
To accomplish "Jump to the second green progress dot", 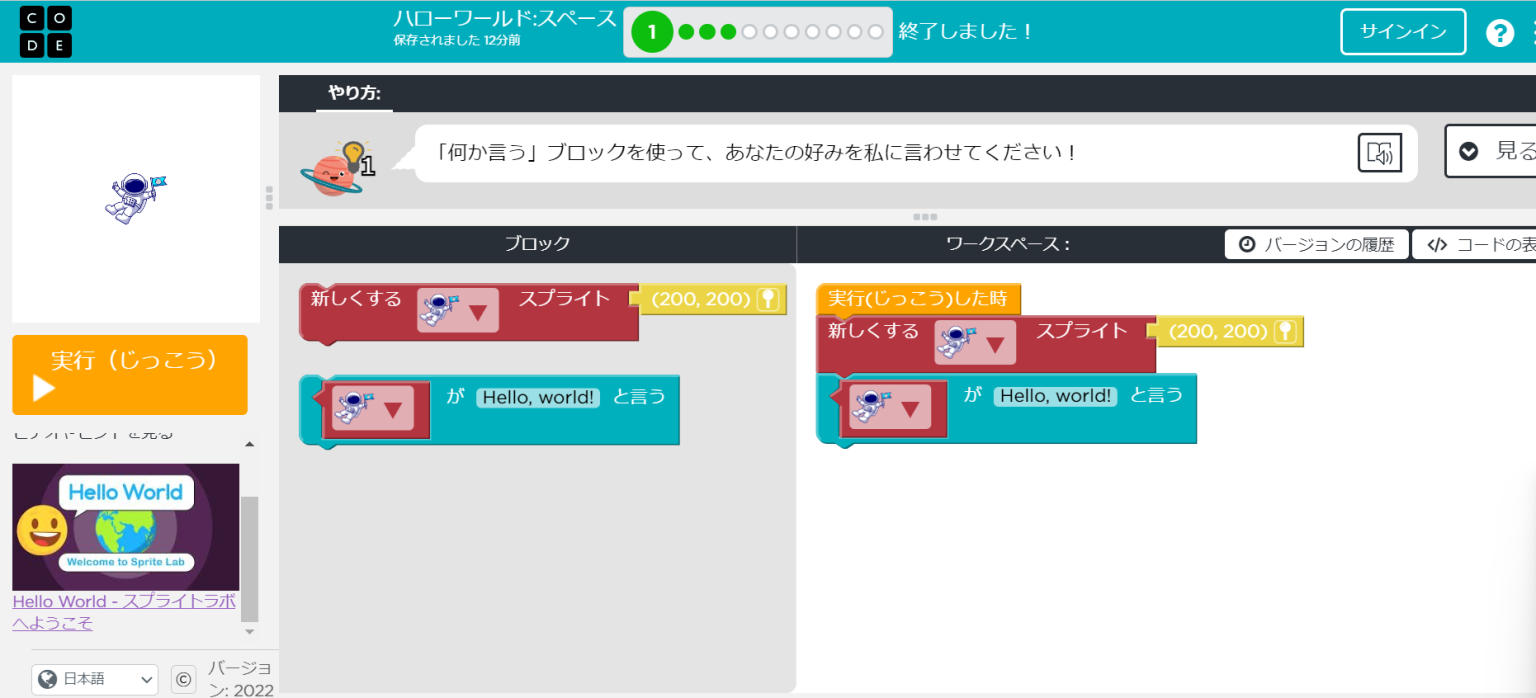I will click(707, 32).
